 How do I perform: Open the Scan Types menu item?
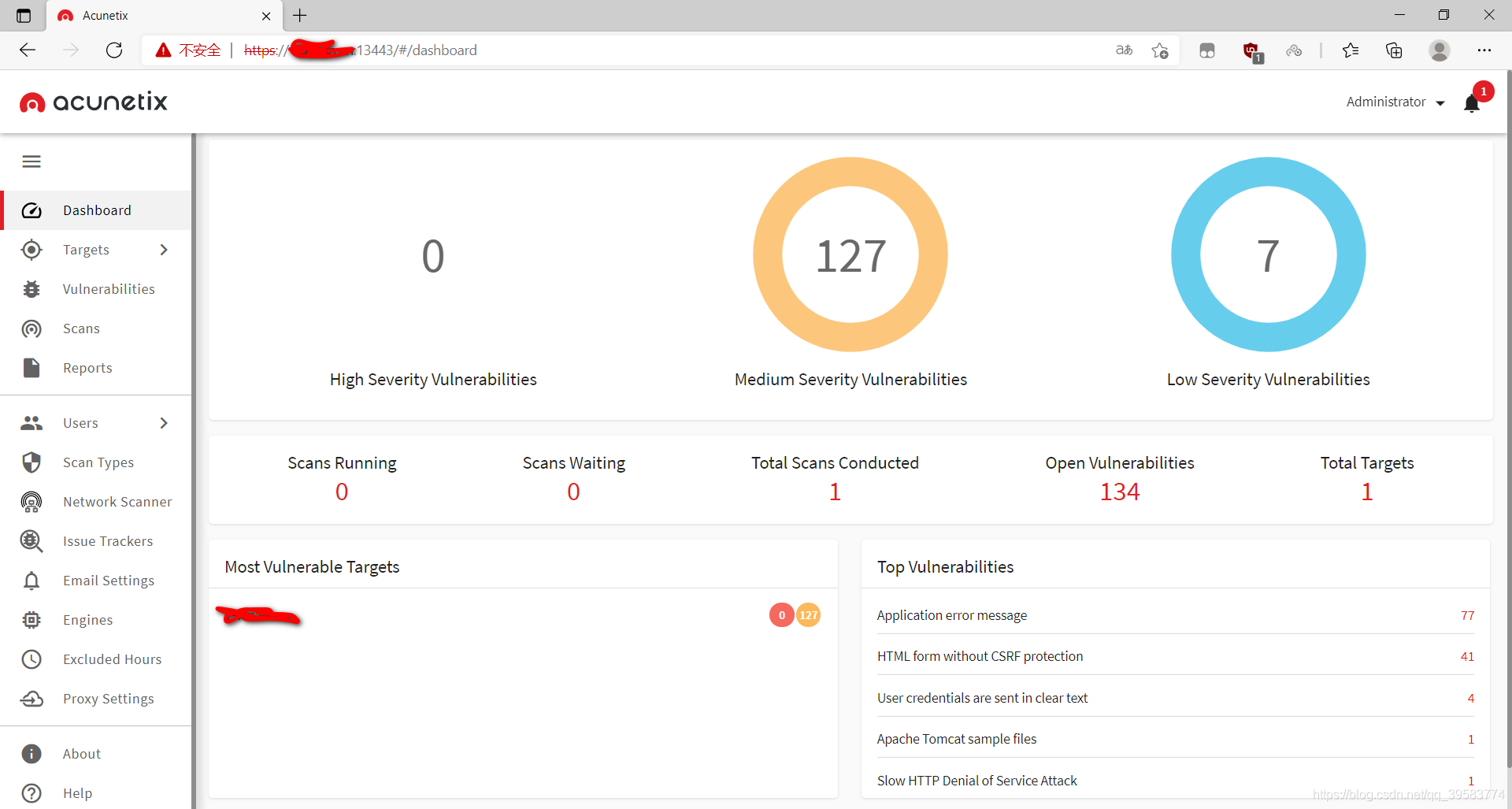tap(96, 462)
